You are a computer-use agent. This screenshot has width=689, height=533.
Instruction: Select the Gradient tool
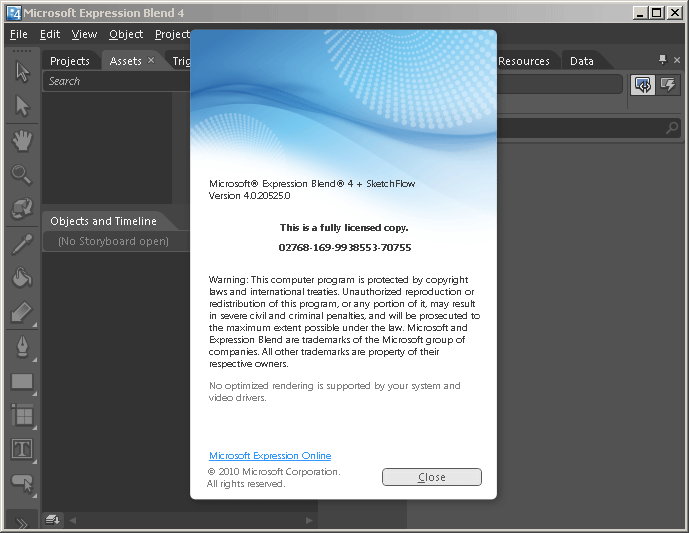[x=22, y=313]
